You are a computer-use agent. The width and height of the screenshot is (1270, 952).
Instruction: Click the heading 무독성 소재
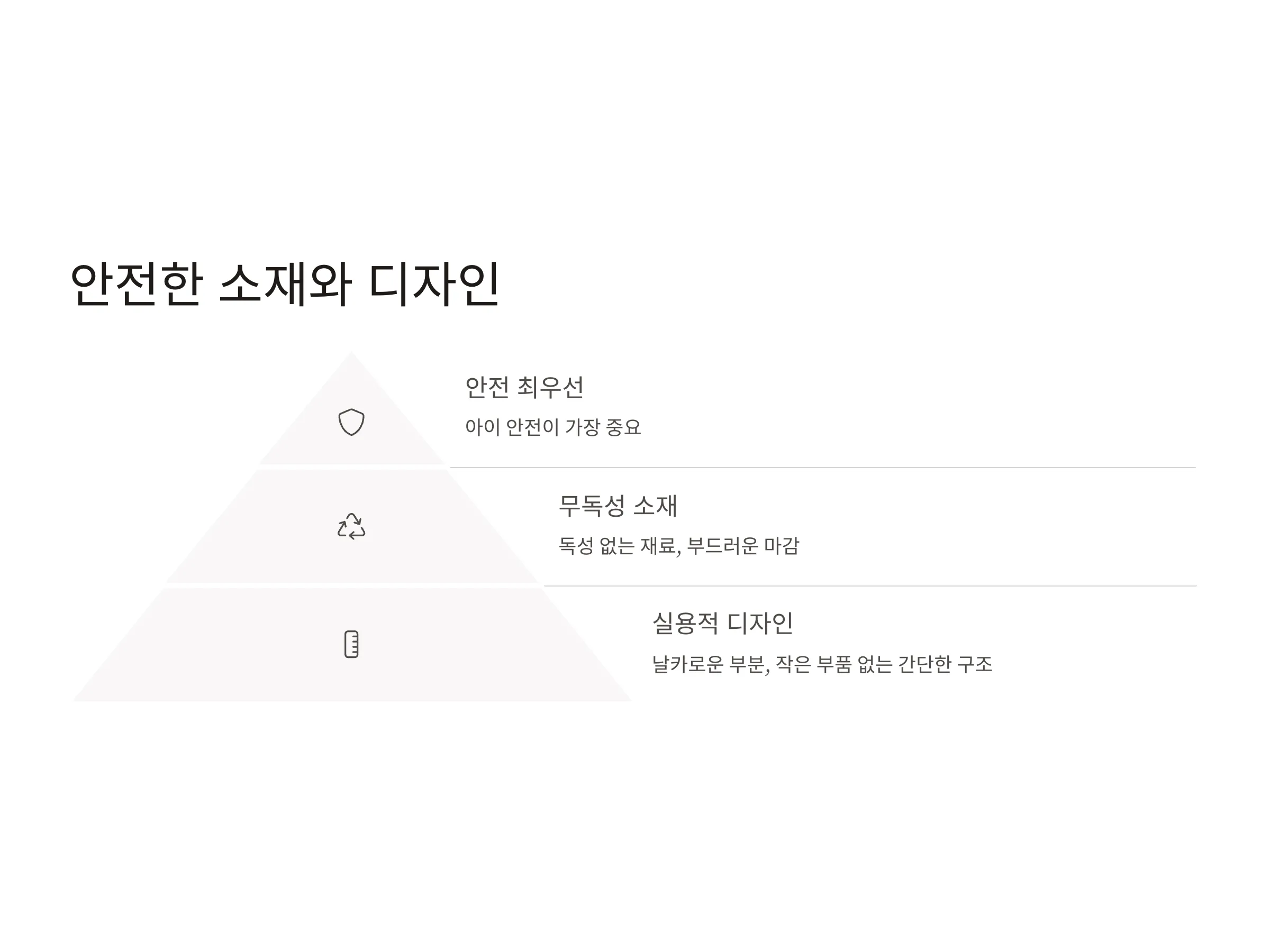click(619, 506)
